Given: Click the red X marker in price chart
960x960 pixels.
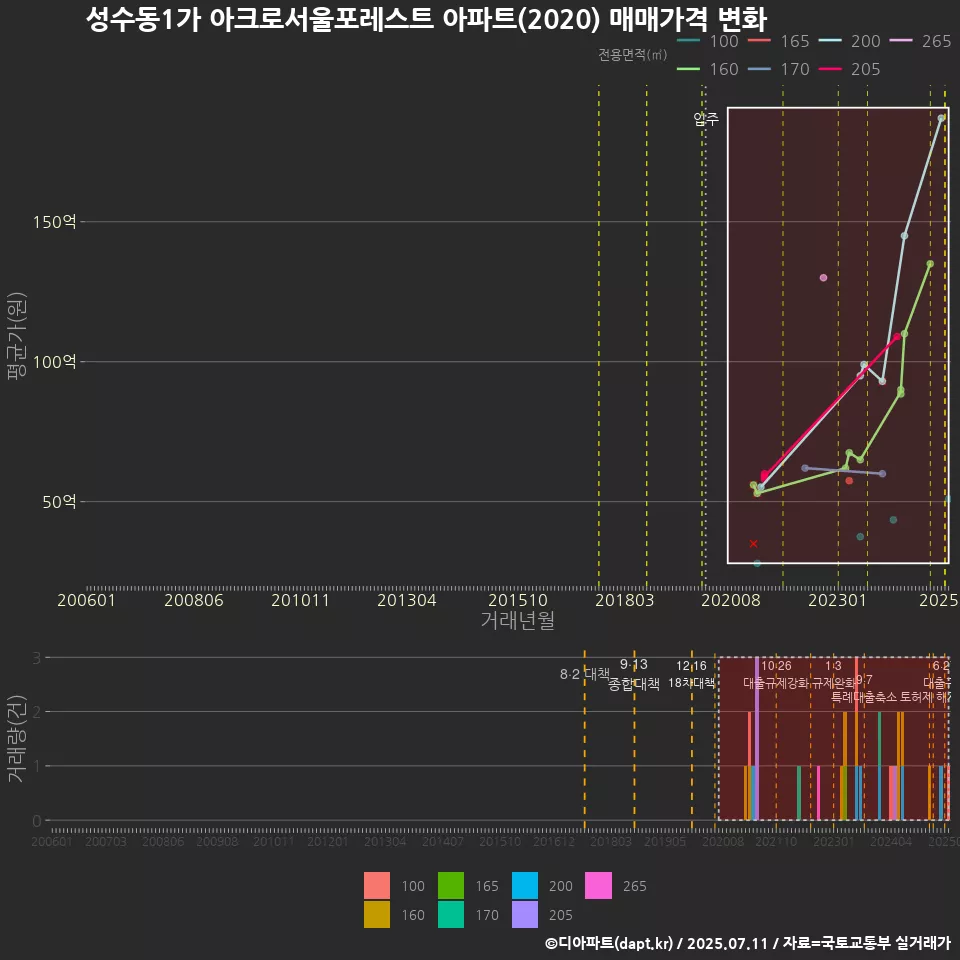Looking at the screenshot, I should tap(754, 544).
